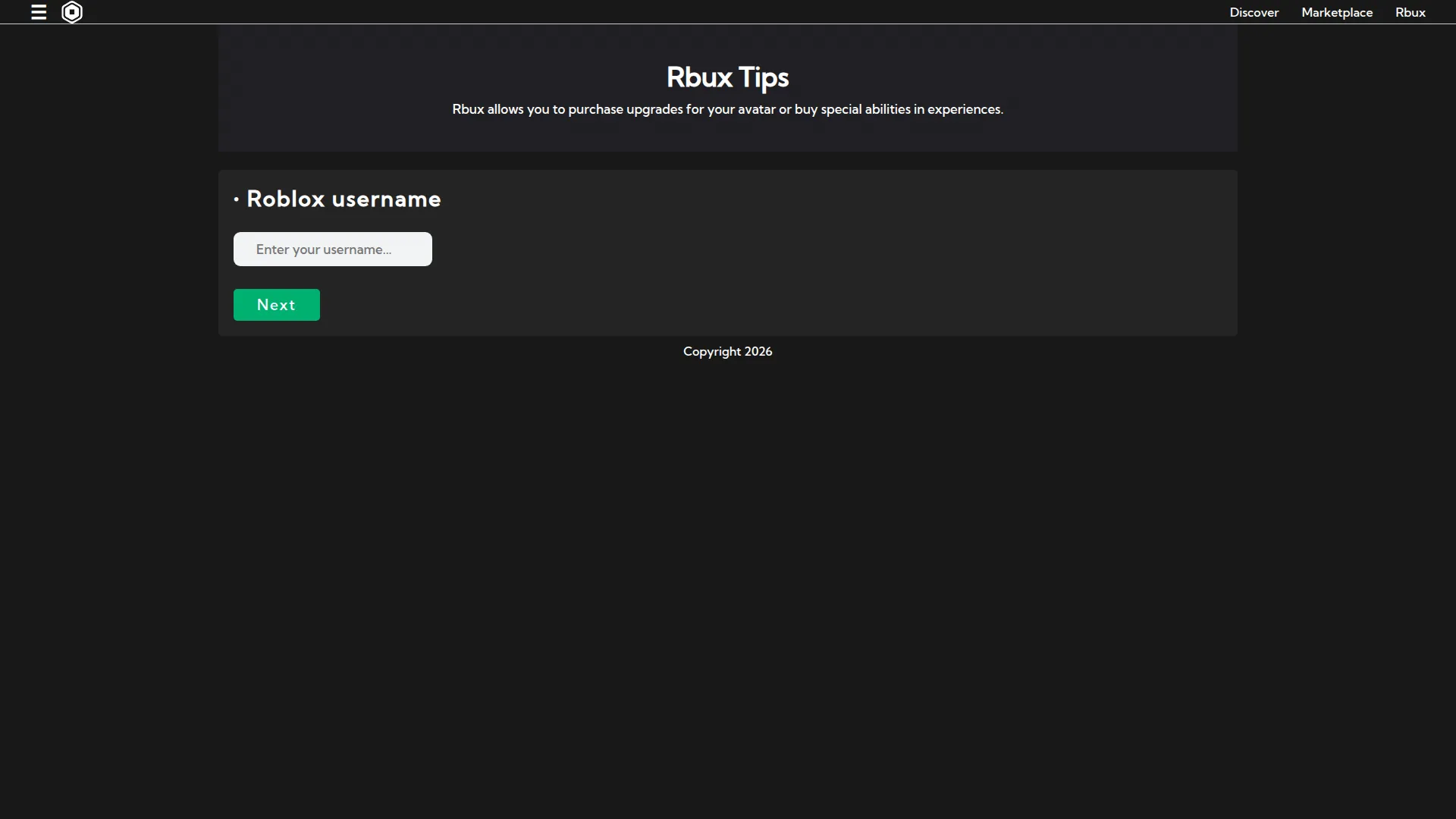Click the Rbux description sentence under heading
Viewport: 1456px width, 819px height.
click(727, 109)
